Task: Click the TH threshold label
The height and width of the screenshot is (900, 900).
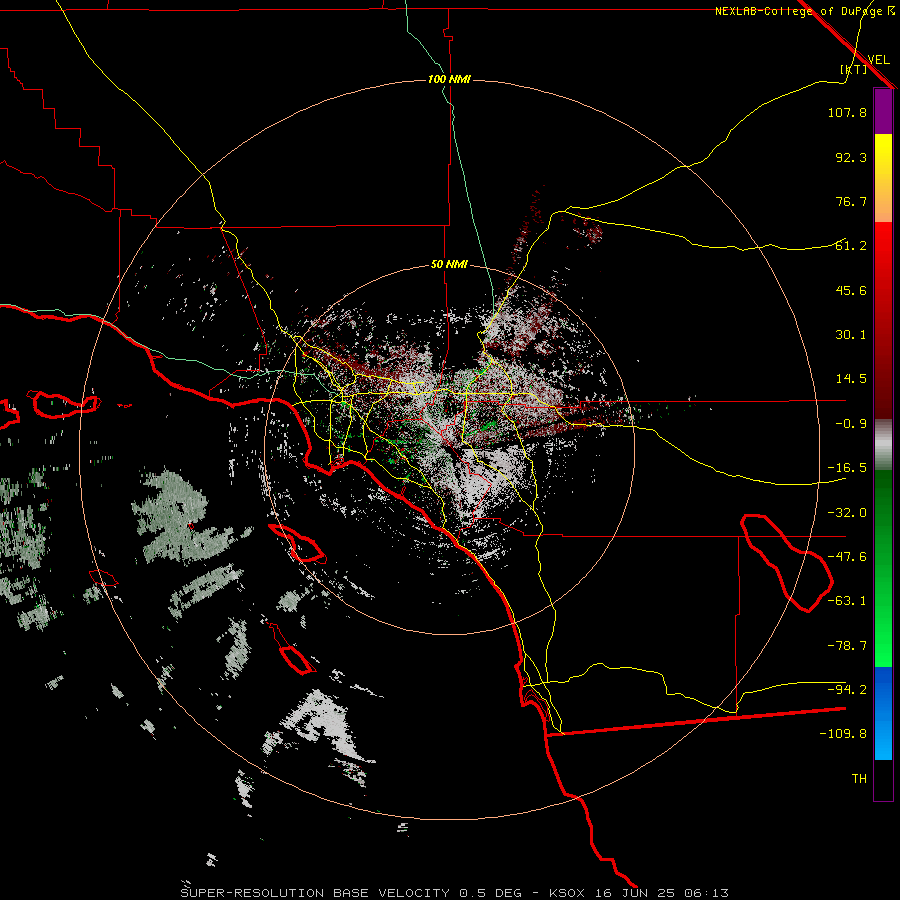Action: point(859,779)
